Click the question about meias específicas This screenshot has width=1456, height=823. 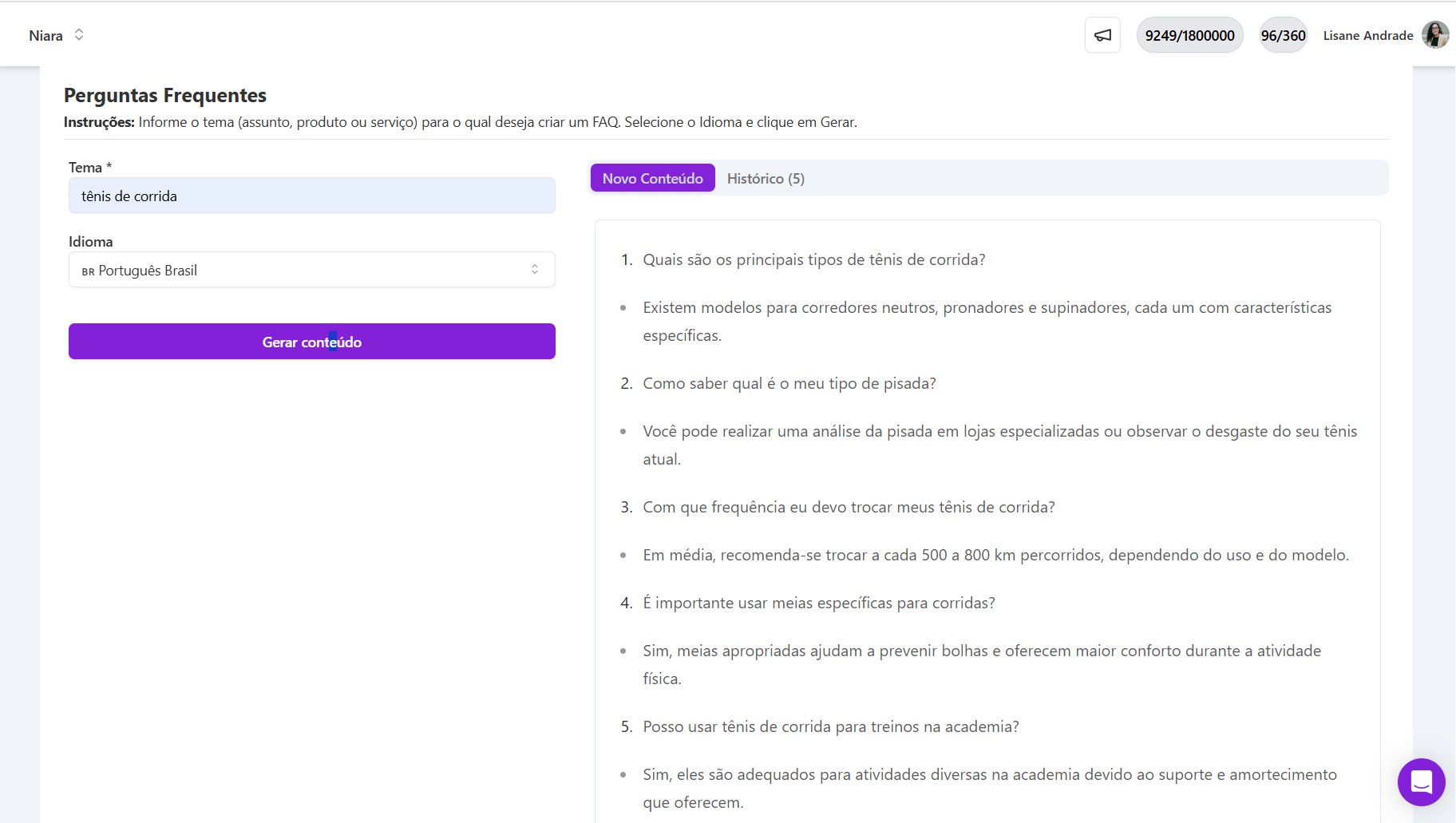(817, 603)
